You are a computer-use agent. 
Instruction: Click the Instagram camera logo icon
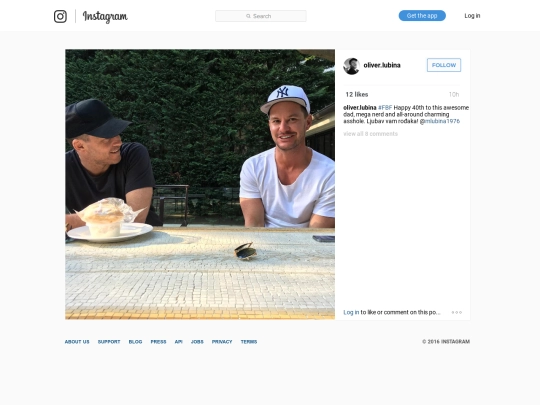click(x=60, y=16)
